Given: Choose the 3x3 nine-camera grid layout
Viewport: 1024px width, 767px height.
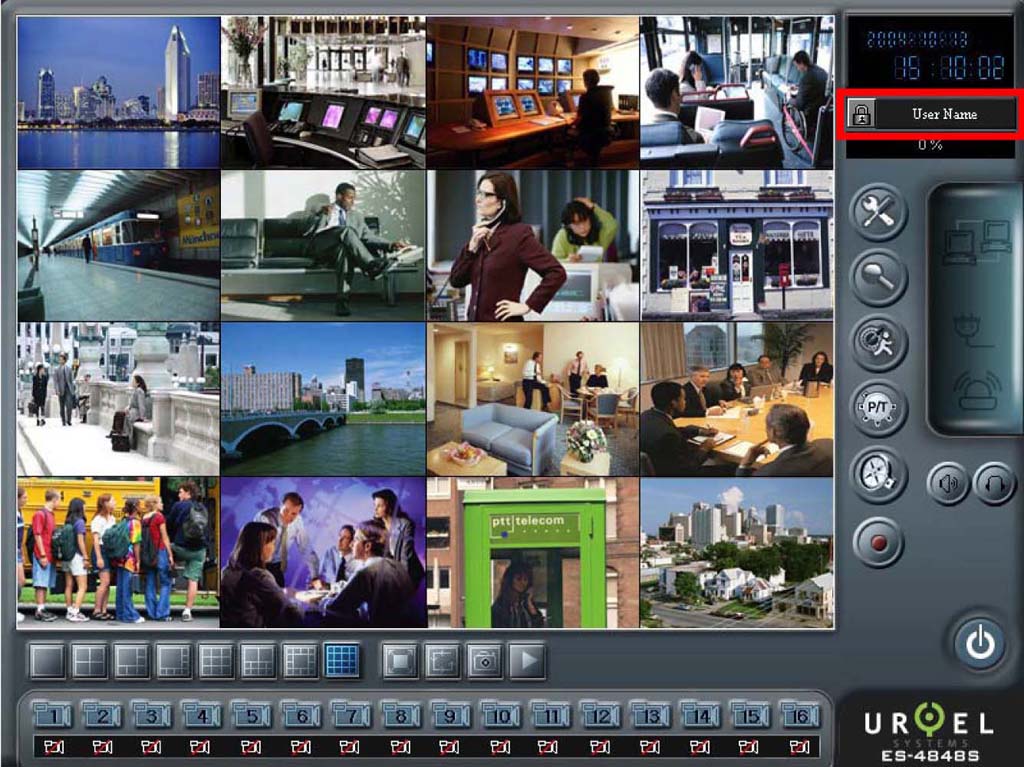Looking at the screenshot, I should click(216, 661).
